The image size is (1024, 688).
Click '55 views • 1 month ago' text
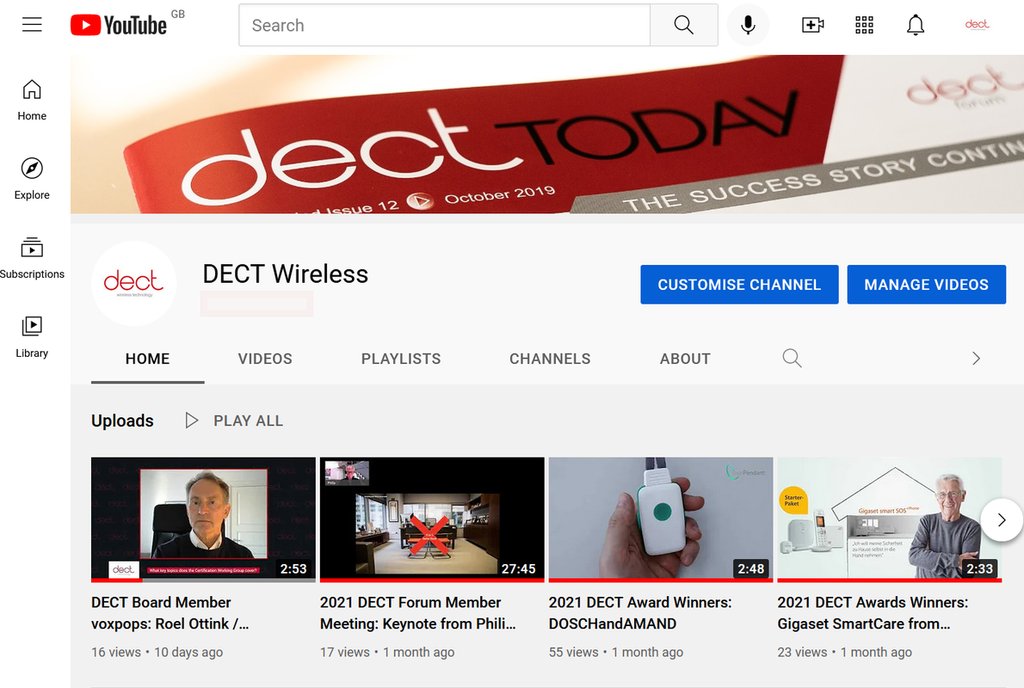(616, 652)
